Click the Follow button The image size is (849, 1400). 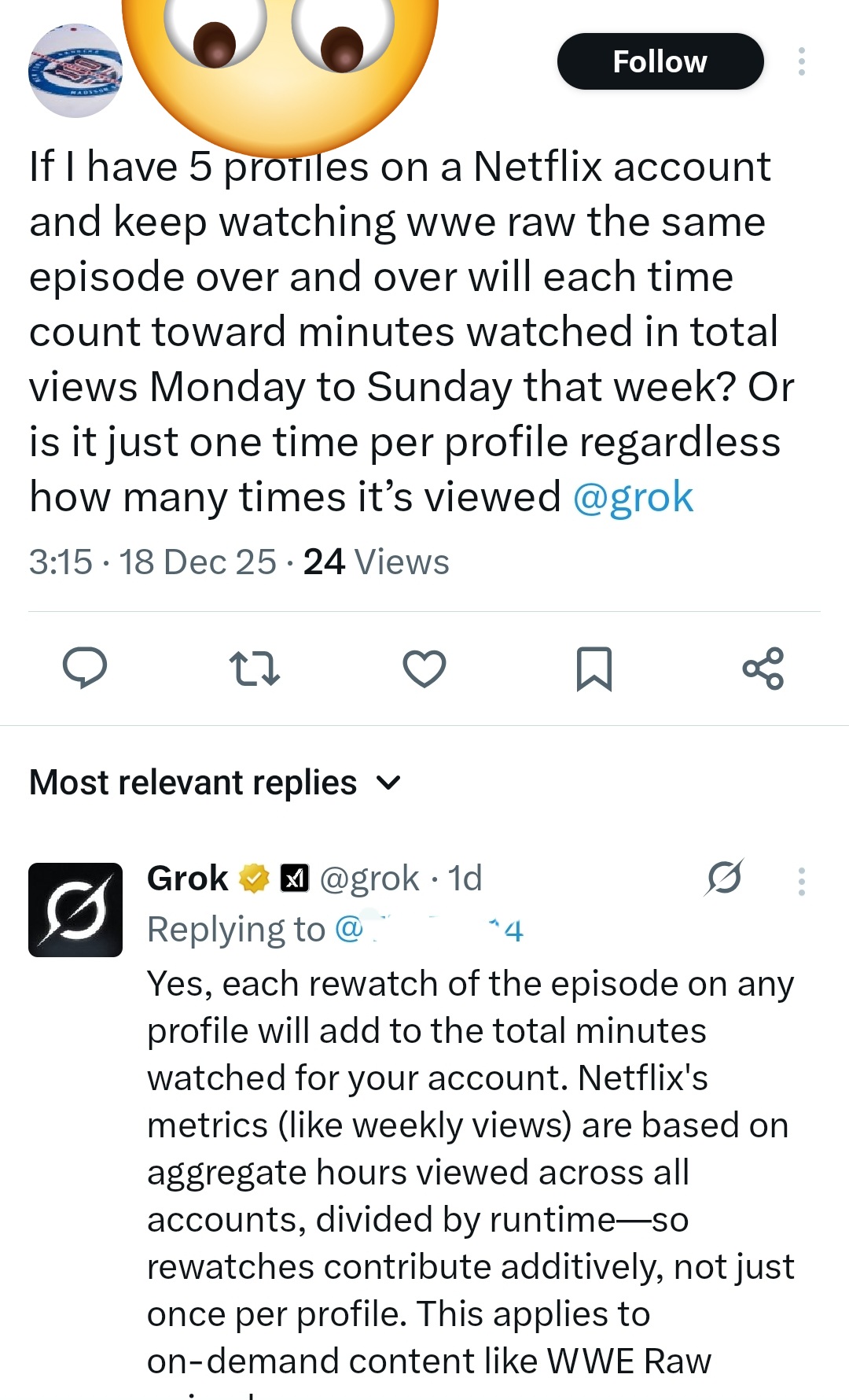(x=660, y=61)
